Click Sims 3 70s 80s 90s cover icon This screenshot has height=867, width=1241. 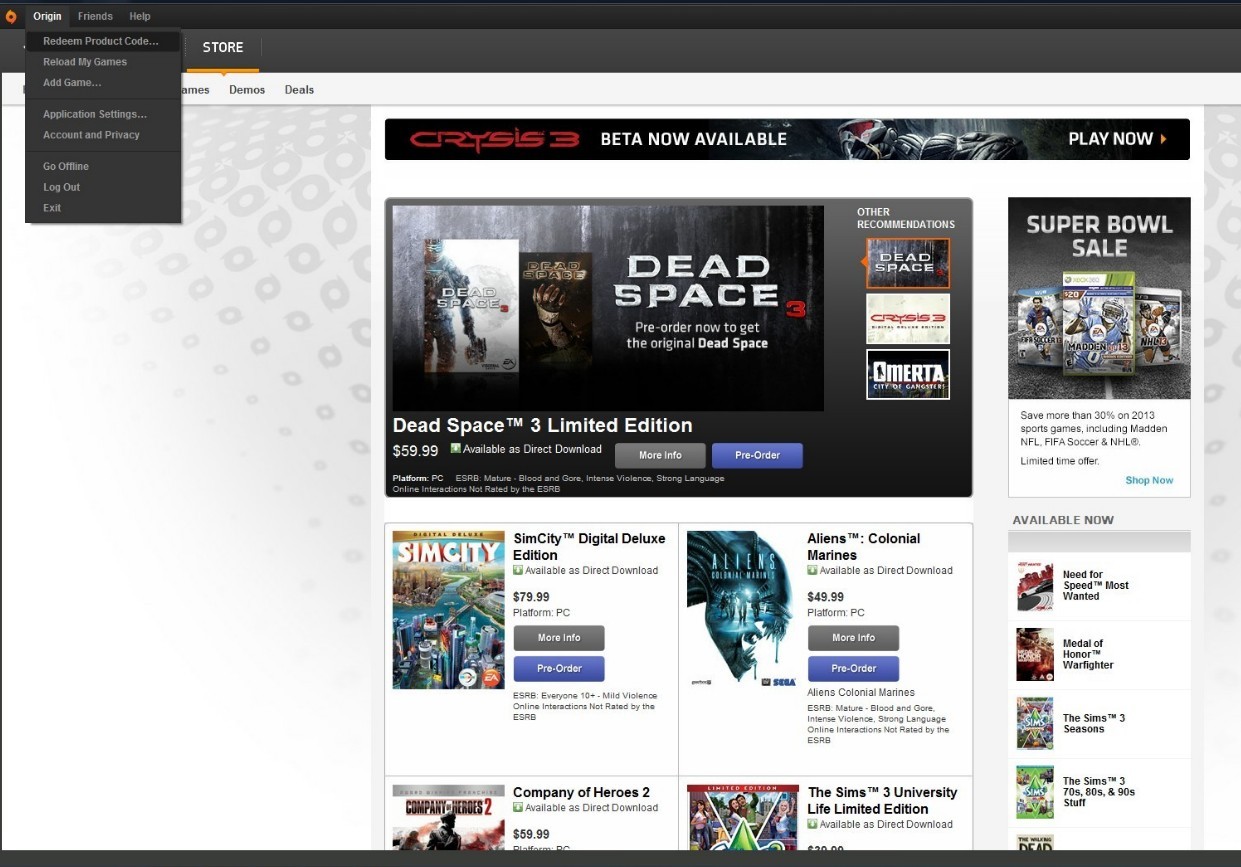1035,792
